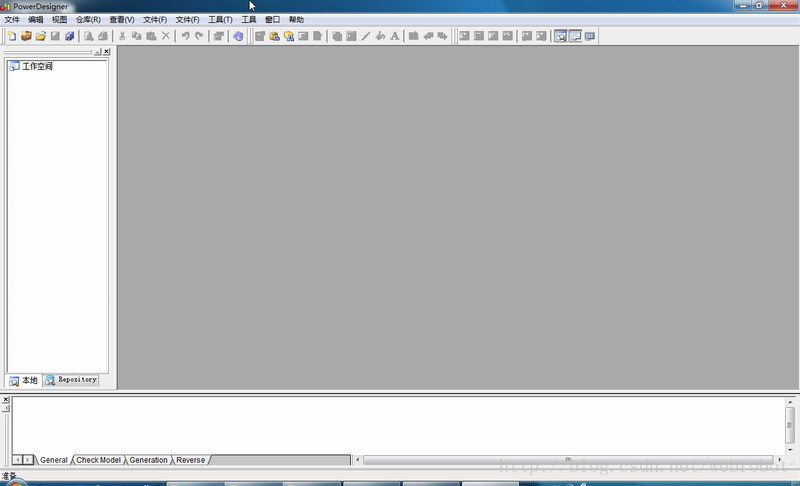Click the Undo arrow icon
Image resolution: width=800 pixels, height=486 pixels.
coord(185,36)
